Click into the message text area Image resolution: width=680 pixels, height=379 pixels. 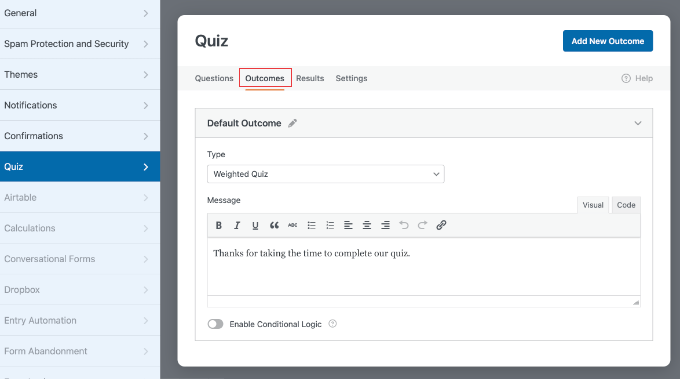pyautogui.click(x=424, y=267)
